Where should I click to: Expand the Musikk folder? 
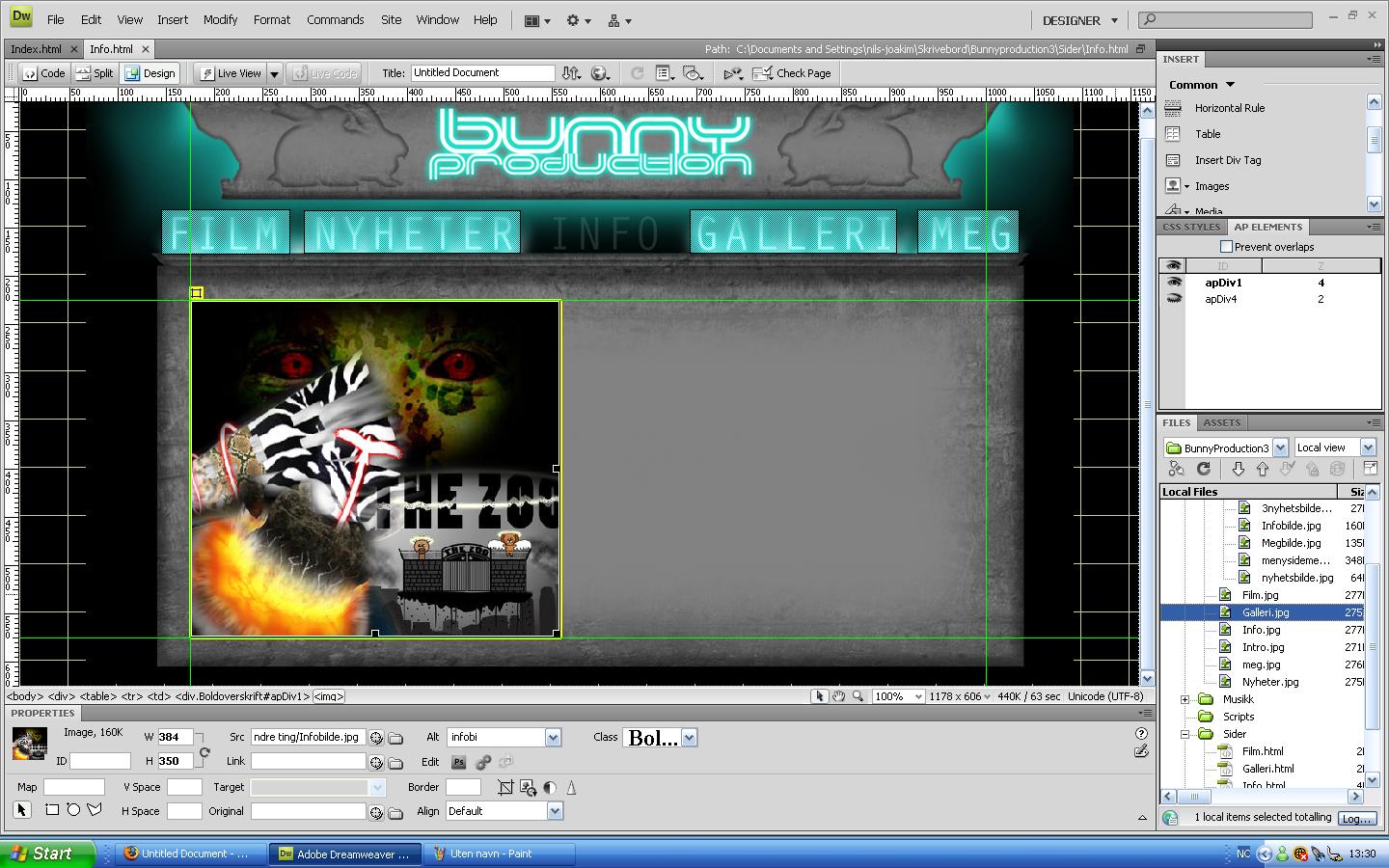pos(1185,699)
